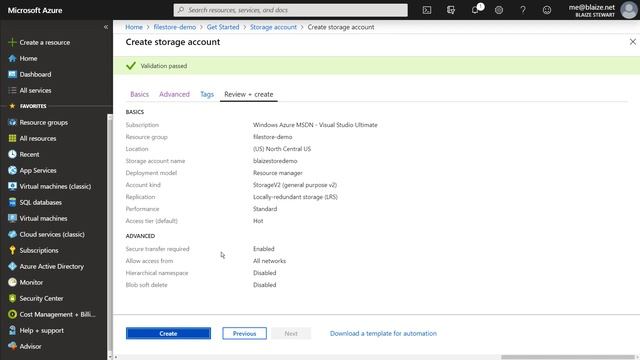
Task: Switch to the Basics tab
Action: (139, 94)
